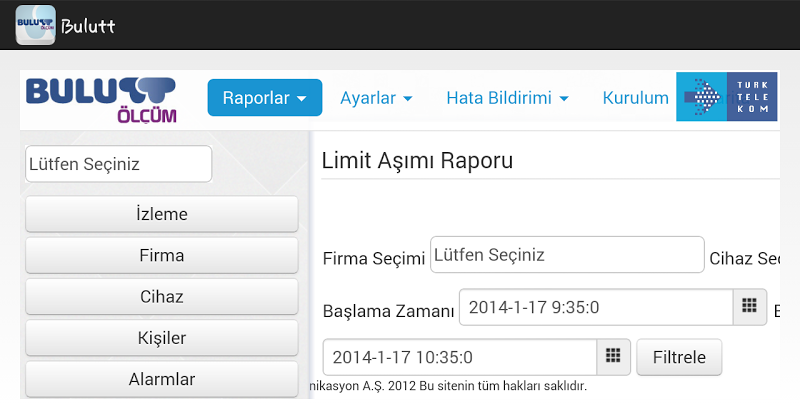Viewport: 800px width, 419px height.
Task: Open Alarmlar section in sidebar
Action: coord(162,379)
